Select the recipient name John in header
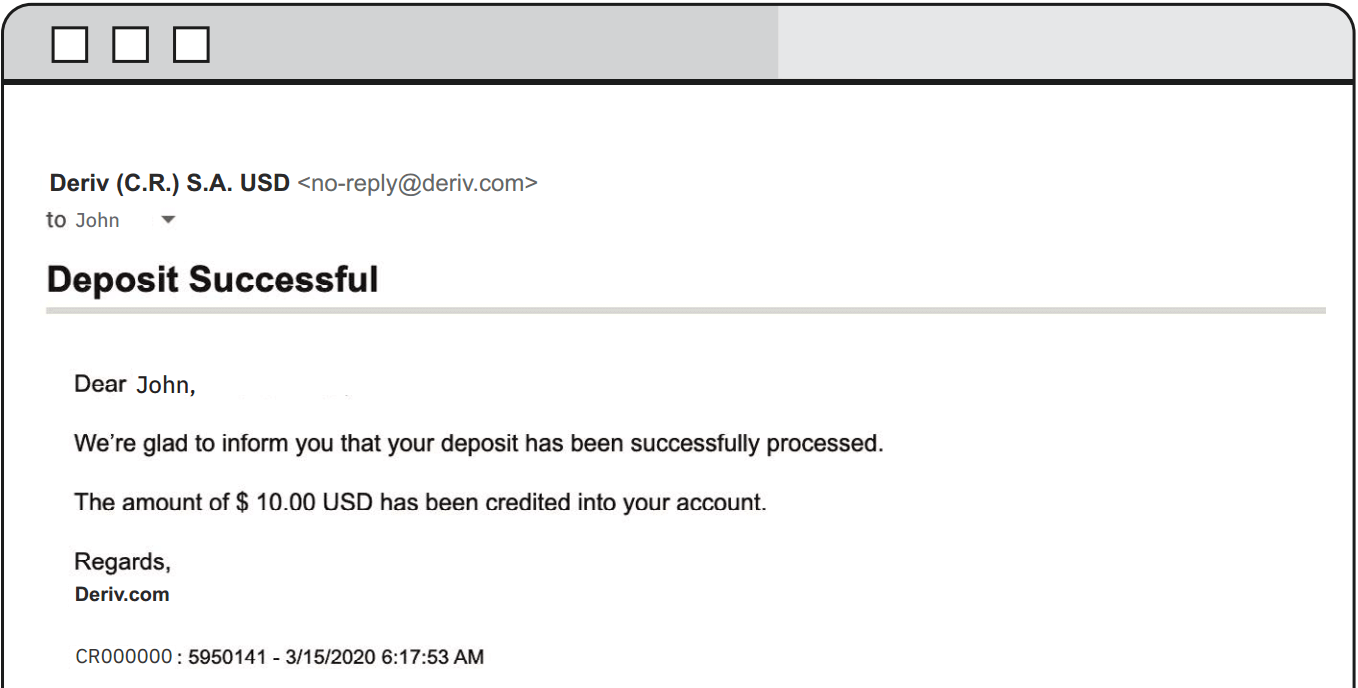 (97, 221)
